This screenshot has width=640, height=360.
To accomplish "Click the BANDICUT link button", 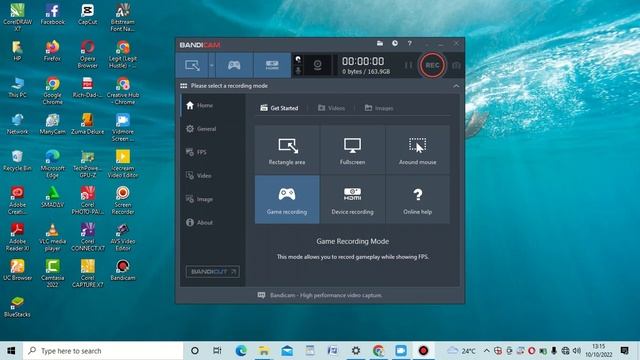I will point(213,271).
